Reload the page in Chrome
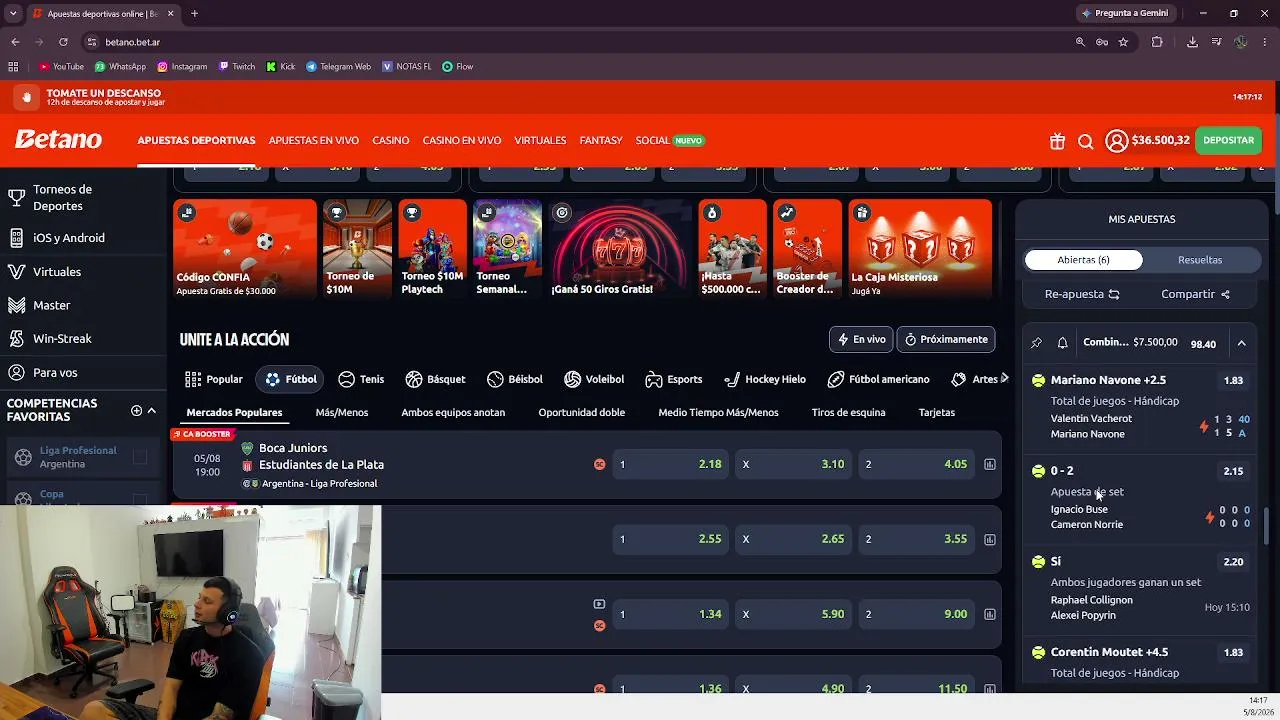The width and height of the screenshot is (1280, 720). (x=63, y=42)
